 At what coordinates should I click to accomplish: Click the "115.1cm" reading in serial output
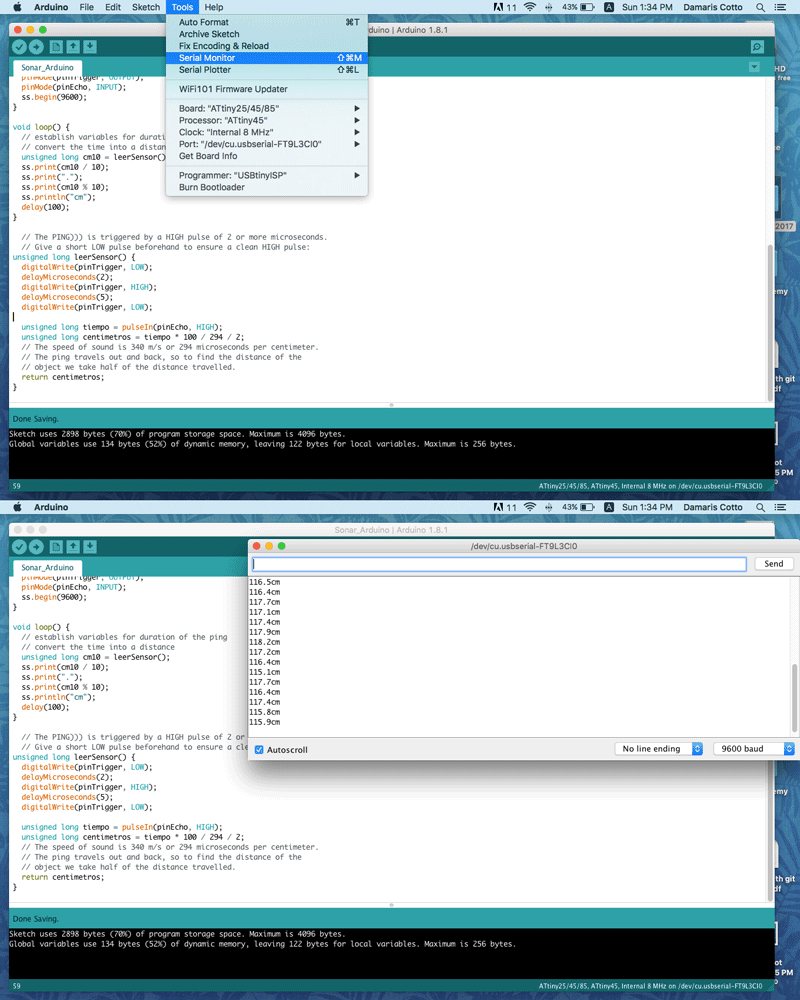[x=265, y=672]
